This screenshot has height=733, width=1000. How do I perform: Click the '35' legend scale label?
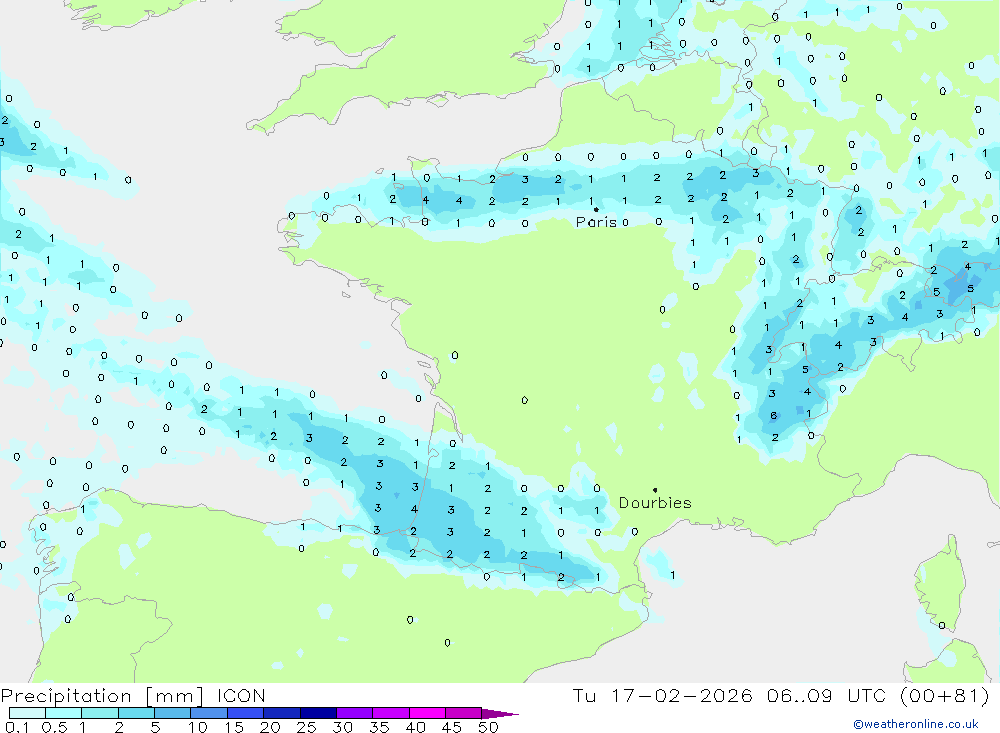379,727
